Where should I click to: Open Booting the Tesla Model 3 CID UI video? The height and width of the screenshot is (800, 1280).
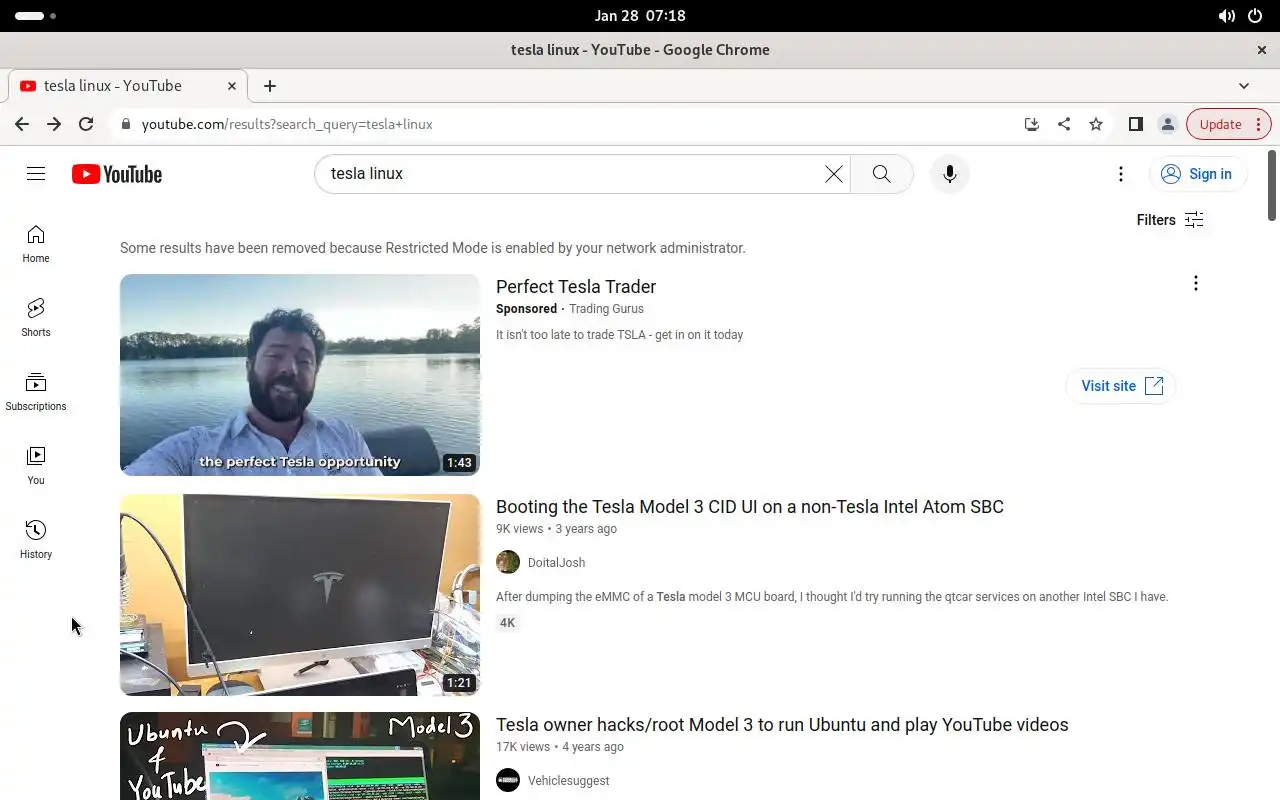[x=750, y=507]
